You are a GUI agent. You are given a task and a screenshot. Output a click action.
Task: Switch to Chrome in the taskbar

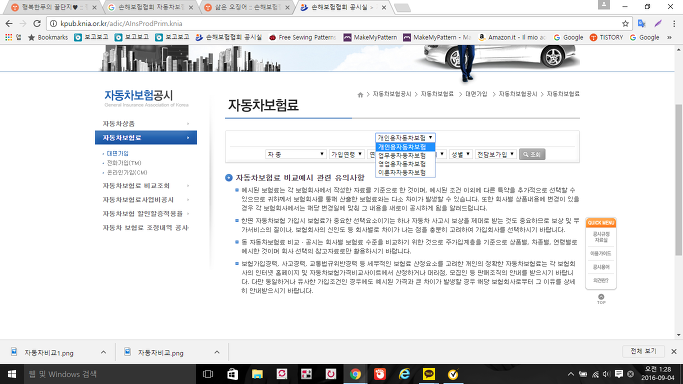point(355,374)
